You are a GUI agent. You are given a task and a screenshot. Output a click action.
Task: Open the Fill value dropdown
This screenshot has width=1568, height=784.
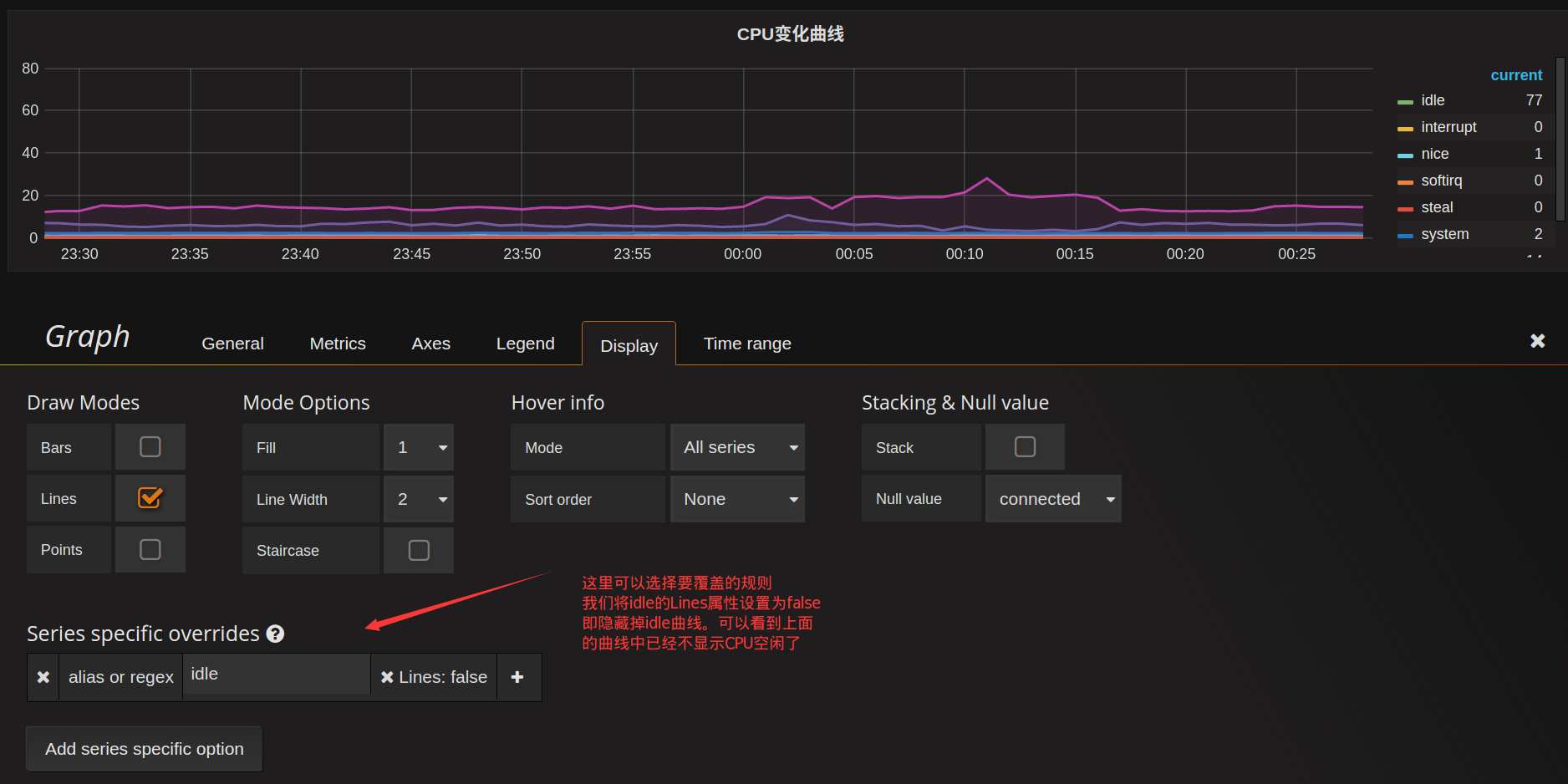(419, 448)
